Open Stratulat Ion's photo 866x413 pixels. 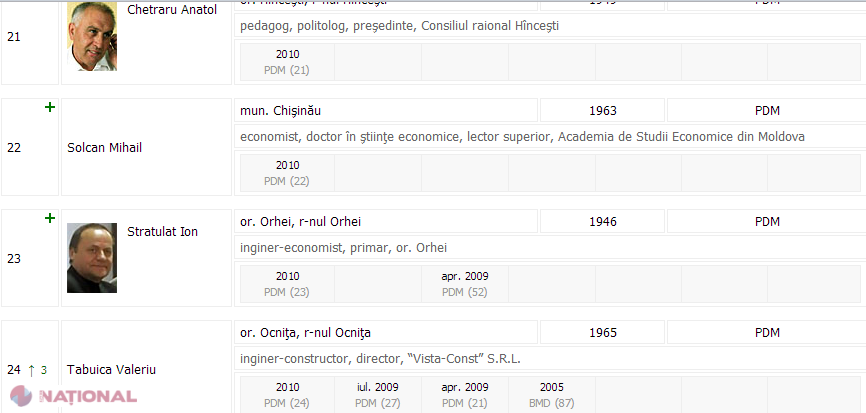[92, 258]
